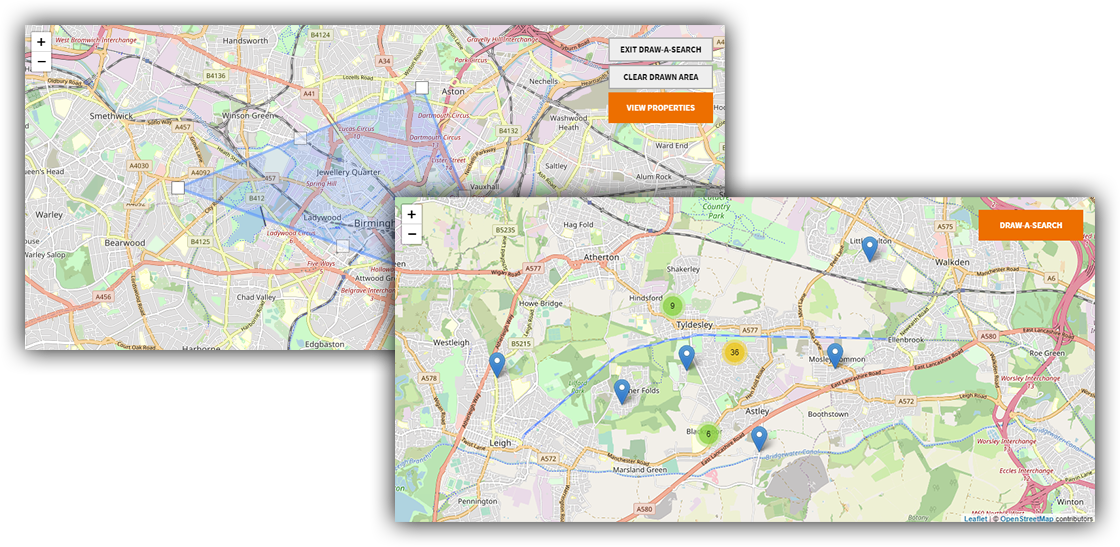
Task: Click Clear Drawn Area button
Action: [x=661, y=77]
